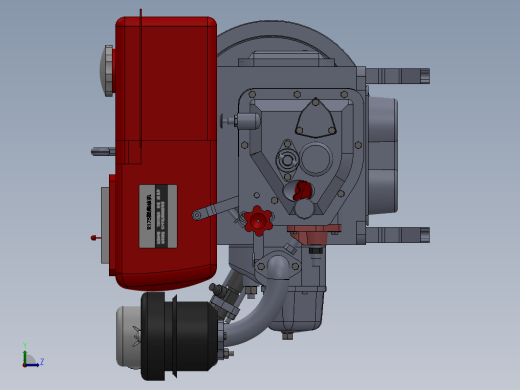Viewport: 520px width, 390px height.
Task: Select the gray nameplate on the red tank
Action: (x=158, y=216)
